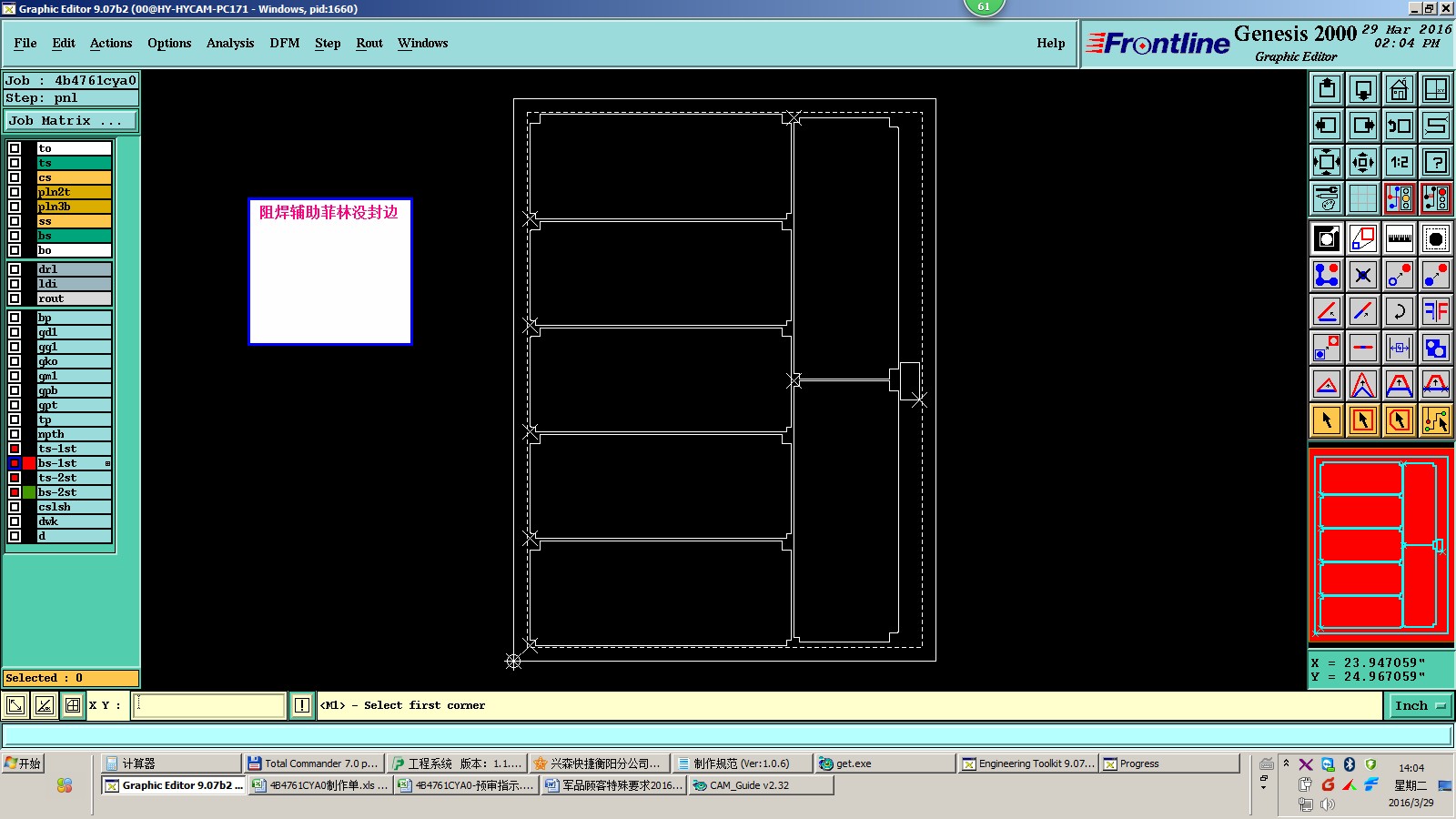Image resolution: width=1456 pixels, height=819 pixels.
Task: Select the gko layer name
Action: (x=74, y=361)
